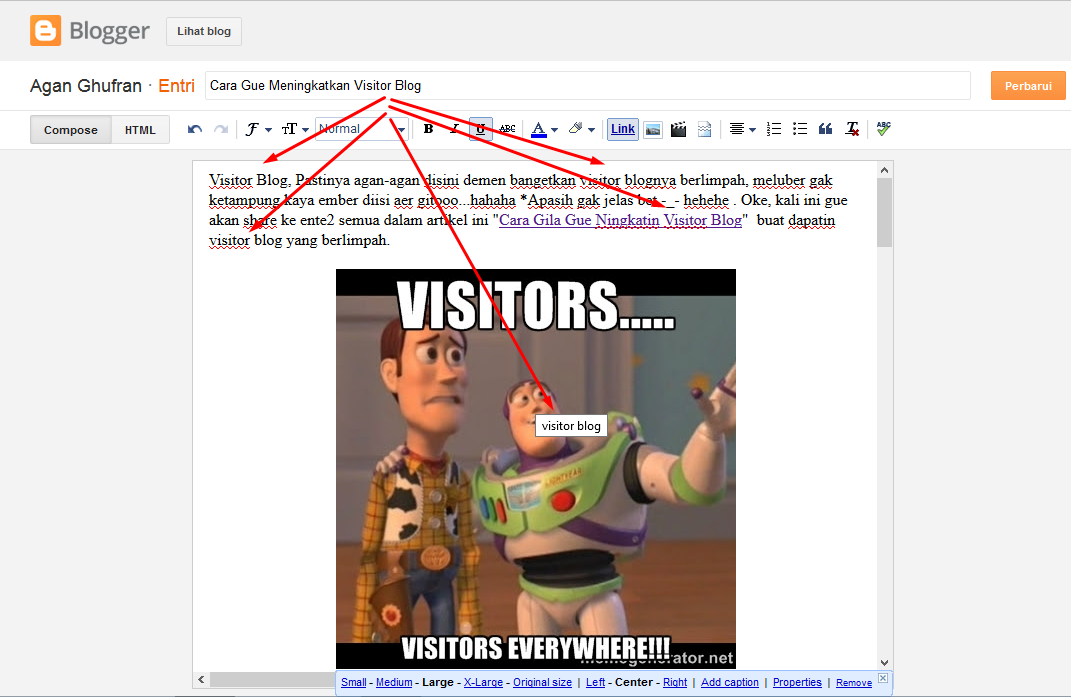Insert a jump break
Screen dimensions: 1071x697
click(704, 129)
